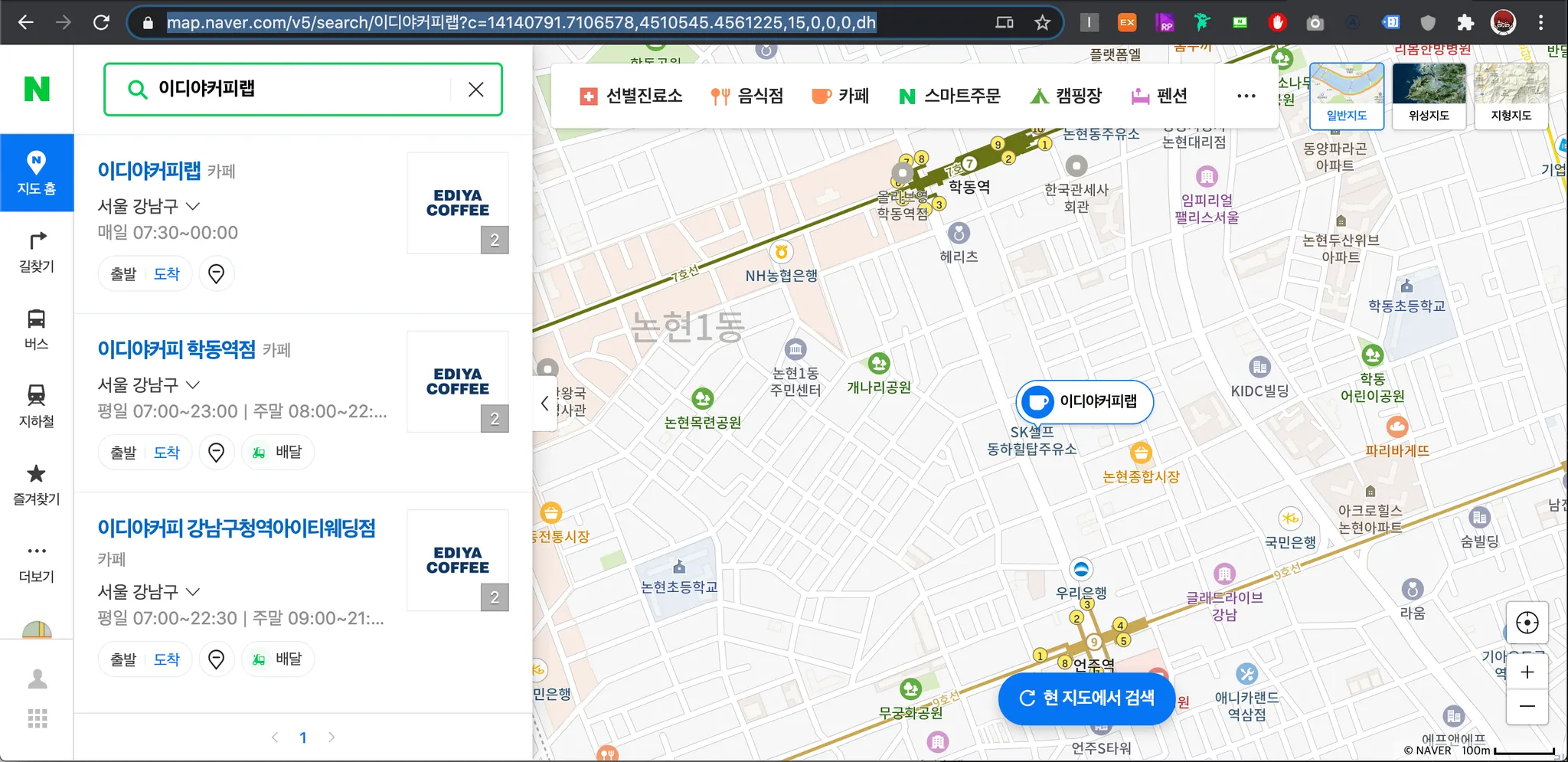The image size is (1568, 762).
Task: Center map on my current location
Action: coord(1527,623)
